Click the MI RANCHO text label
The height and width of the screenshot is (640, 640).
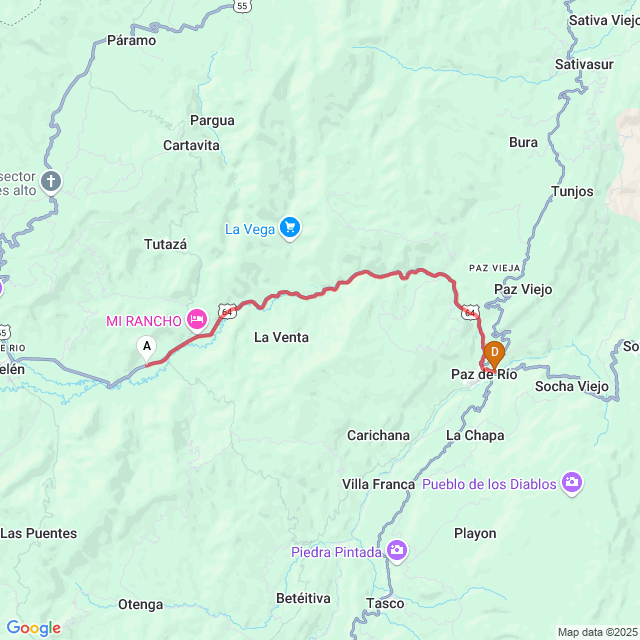(x=144, y=321)
